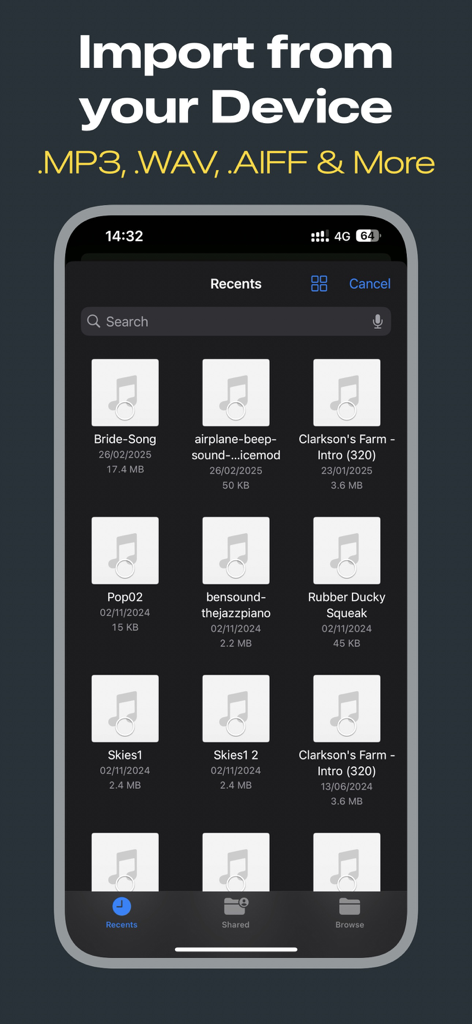Switch to the Browse tab
The height and width of the screenshot is (1024, 472).
[349, 912]
